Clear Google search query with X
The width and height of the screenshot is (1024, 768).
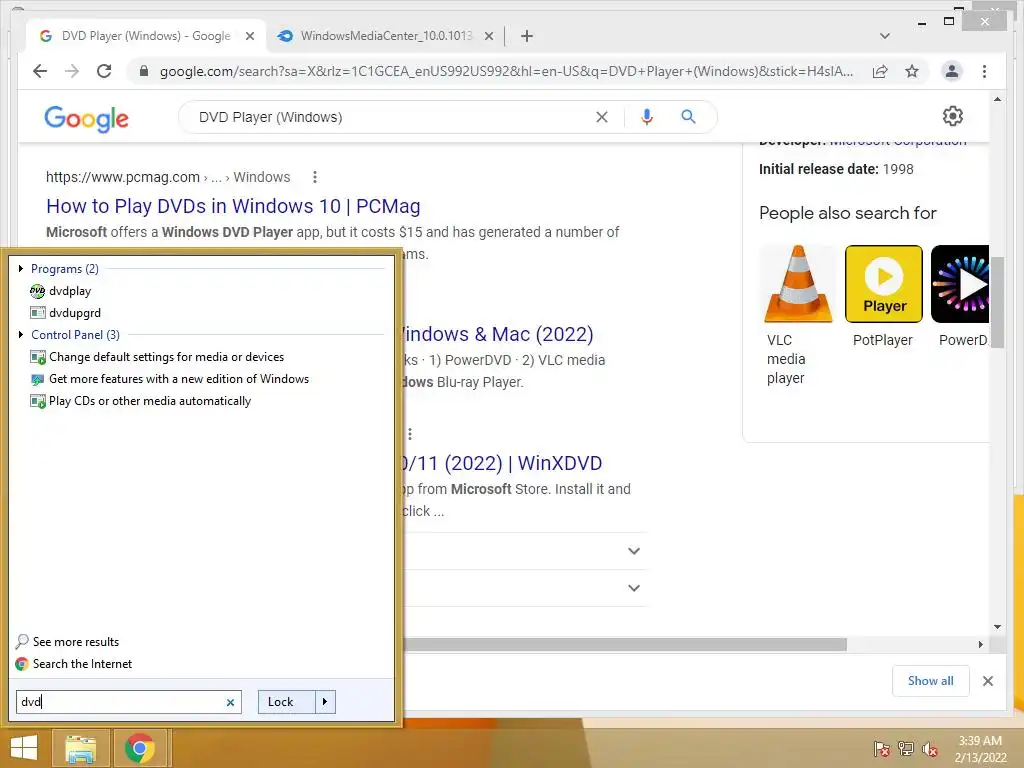[601, 117]
